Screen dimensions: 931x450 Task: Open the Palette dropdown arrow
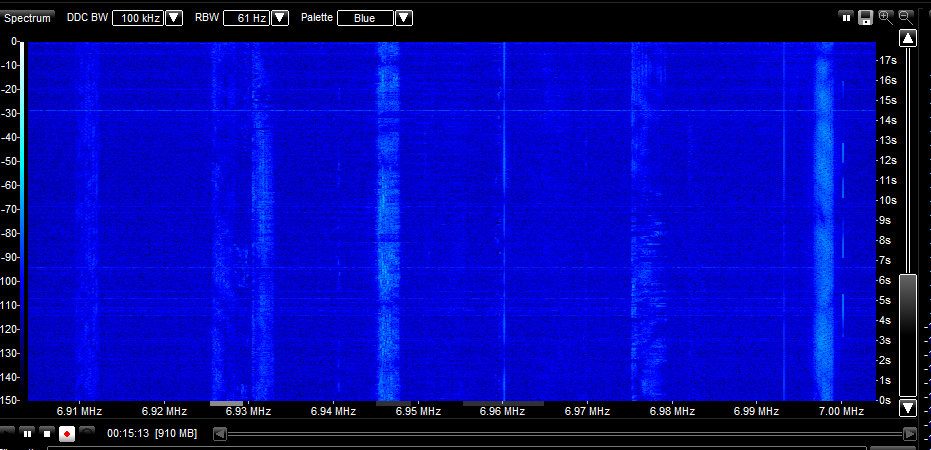(404, 18)
